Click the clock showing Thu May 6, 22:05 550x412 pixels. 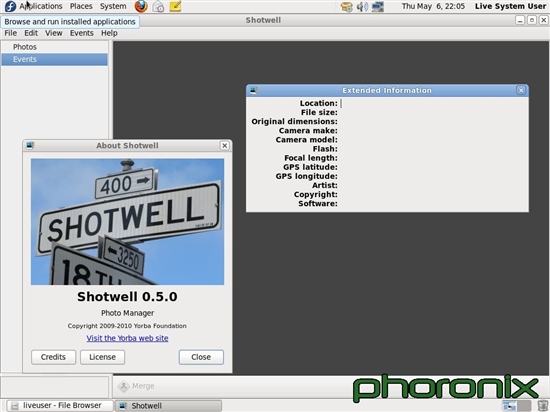pos(433,6)
